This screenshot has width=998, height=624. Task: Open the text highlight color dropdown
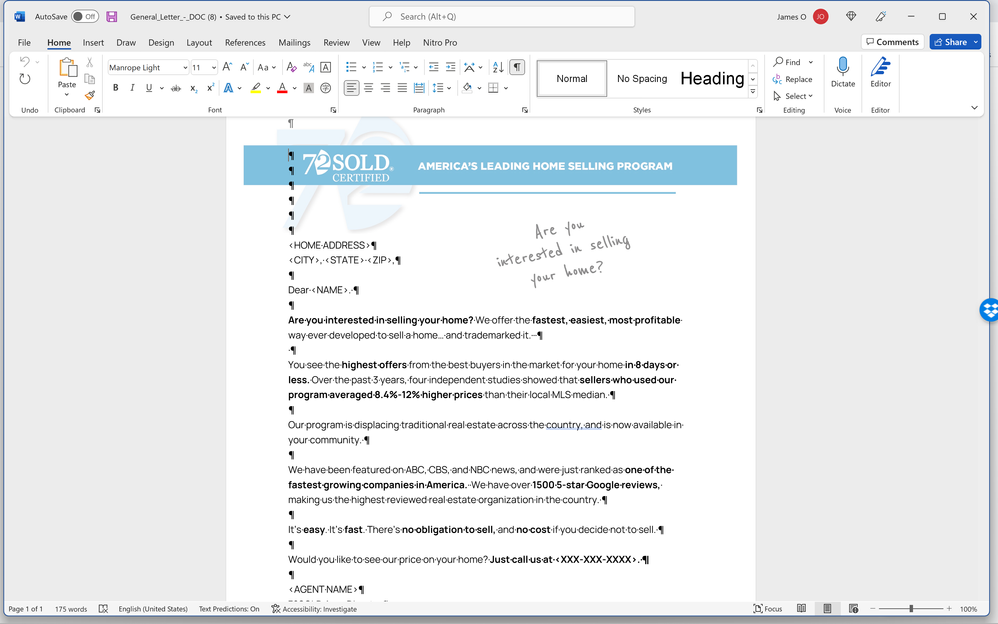pos(268,88)
